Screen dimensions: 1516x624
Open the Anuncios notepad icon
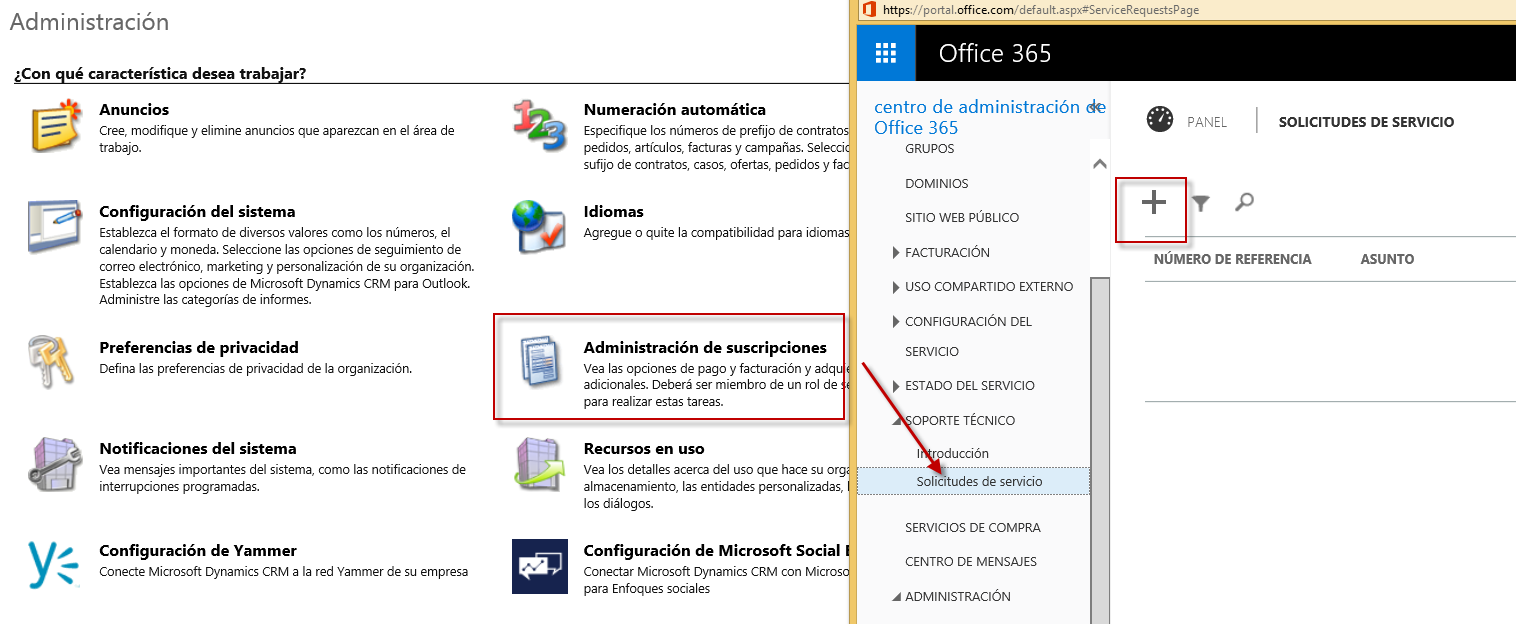coord(55,125)
